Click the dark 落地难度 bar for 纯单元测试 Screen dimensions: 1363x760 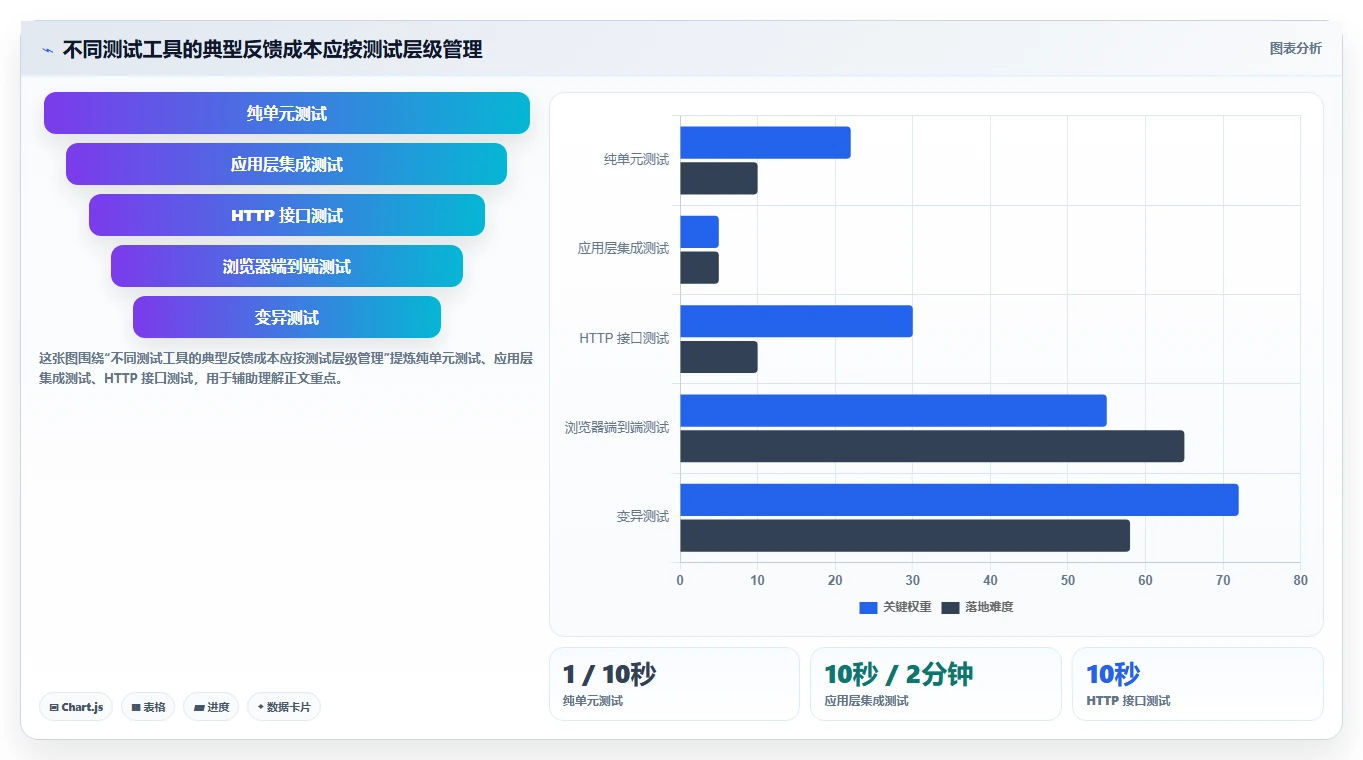719,178
